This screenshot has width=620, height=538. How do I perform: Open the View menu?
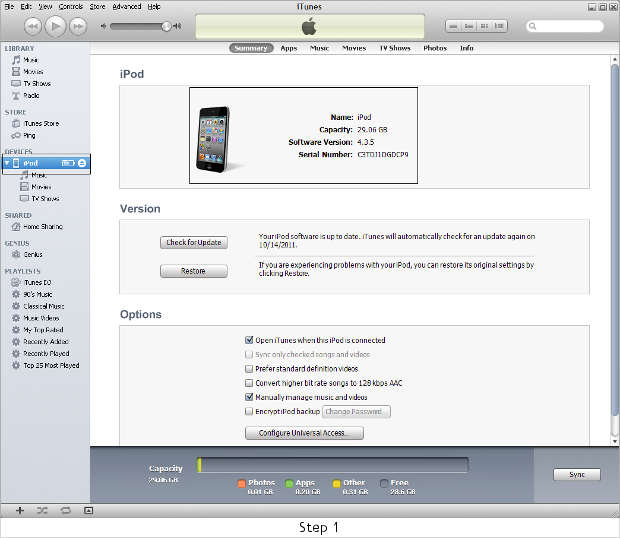(x=45, y=6)
